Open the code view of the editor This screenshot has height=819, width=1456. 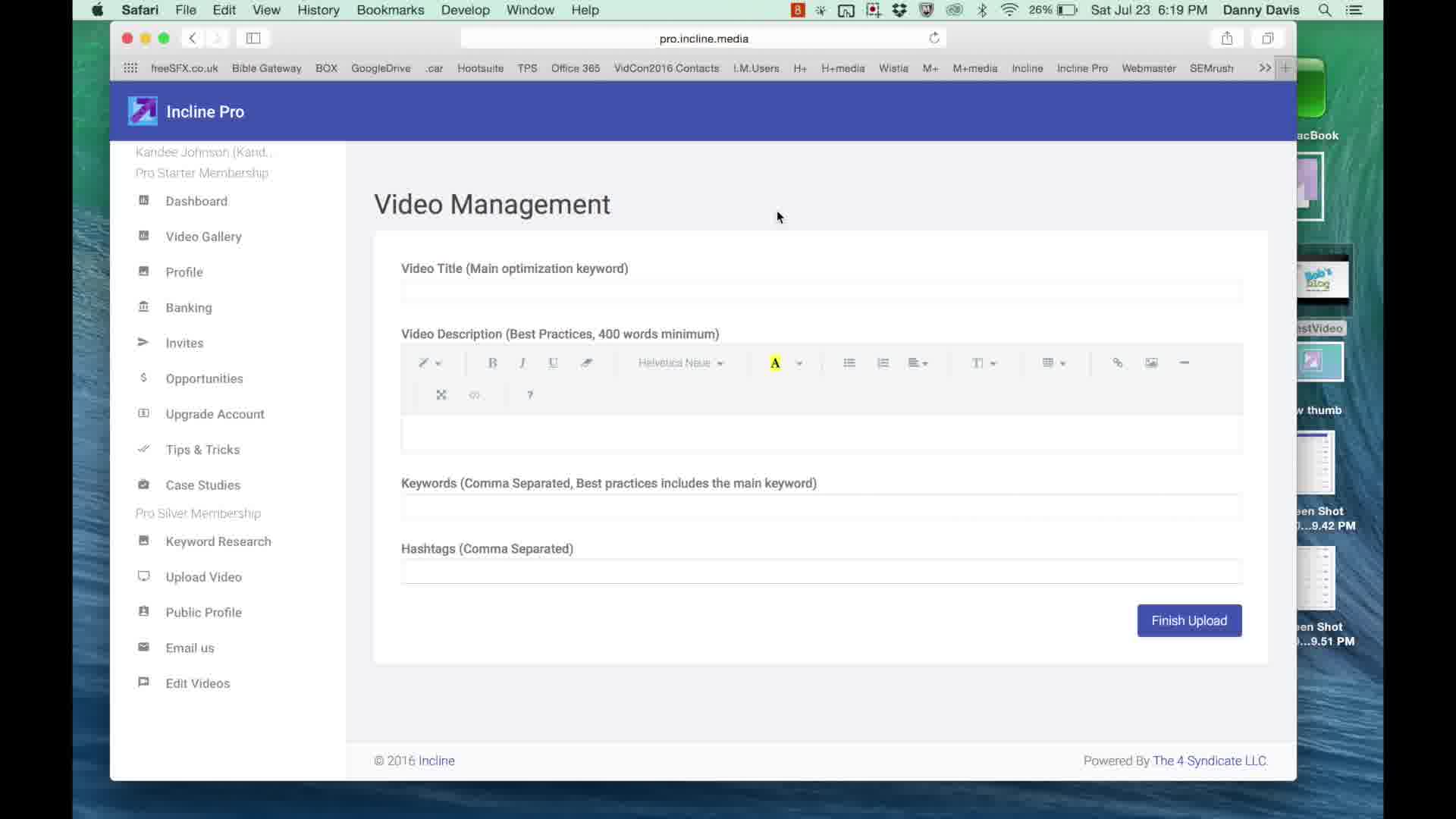475,395
